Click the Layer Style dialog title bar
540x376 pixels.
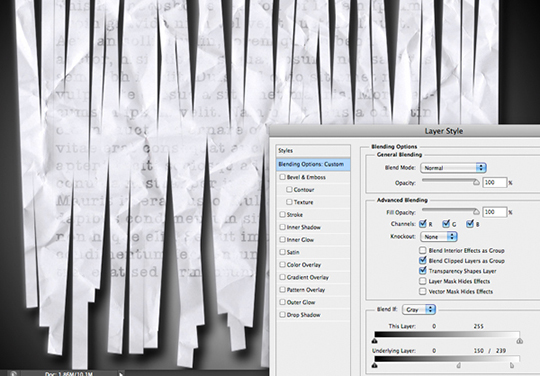(405, 131)
